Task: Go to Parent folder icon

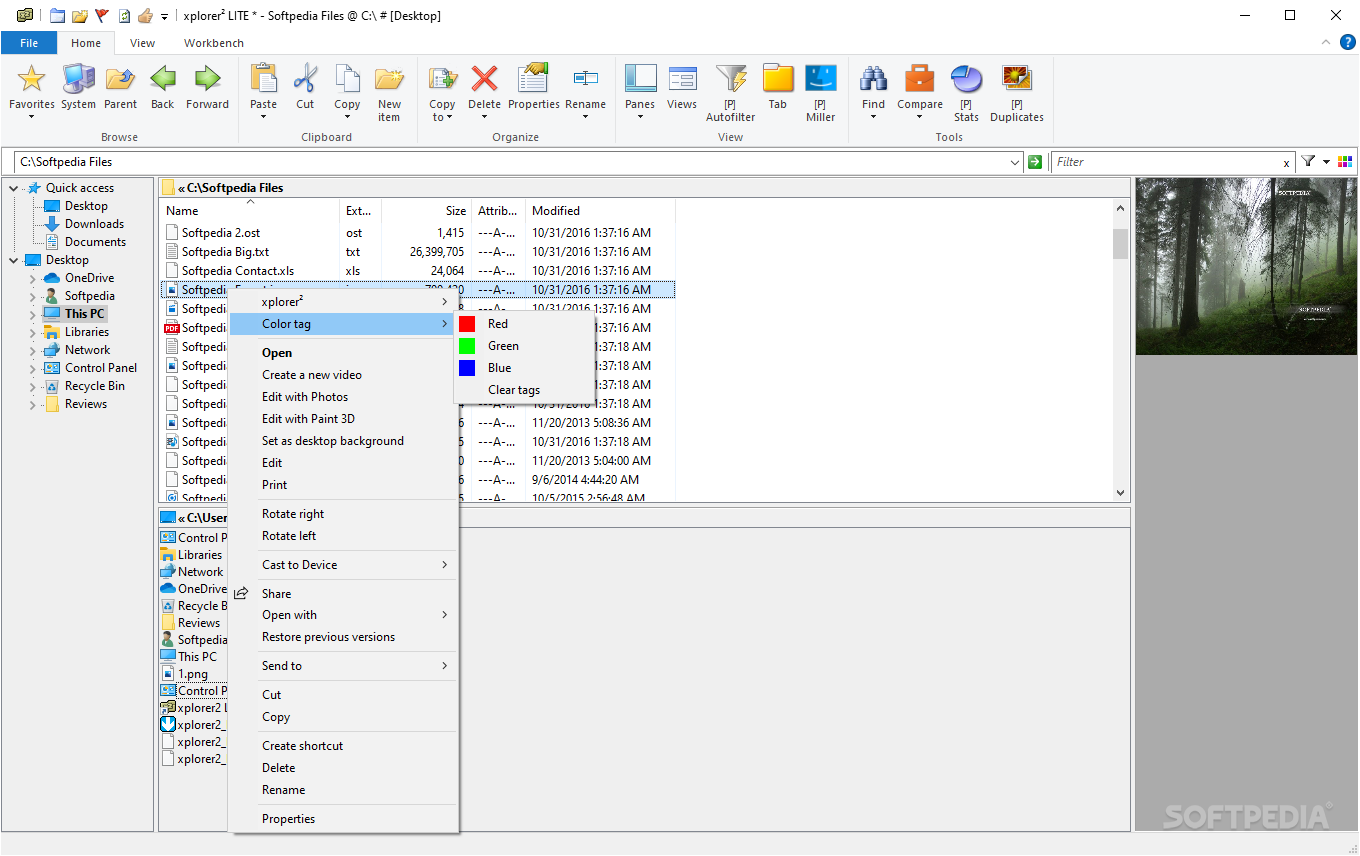Action: (x=120, y=78)
